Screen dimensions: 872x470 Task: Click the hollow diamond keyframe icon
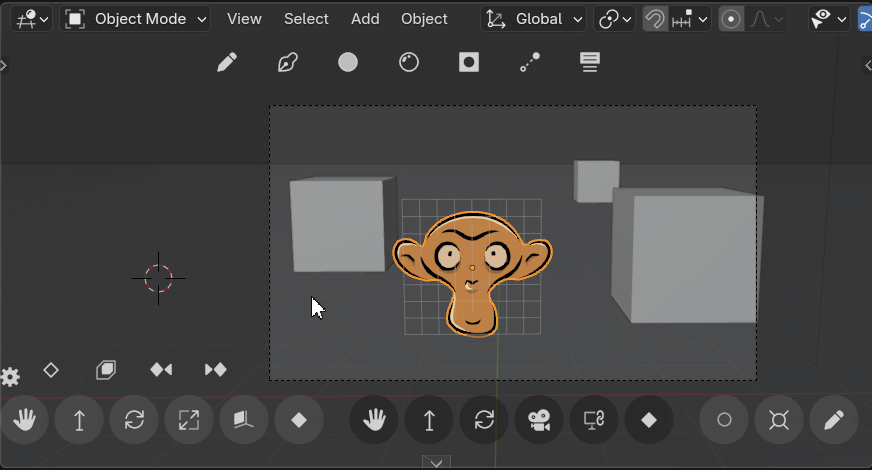click(51, 370)
